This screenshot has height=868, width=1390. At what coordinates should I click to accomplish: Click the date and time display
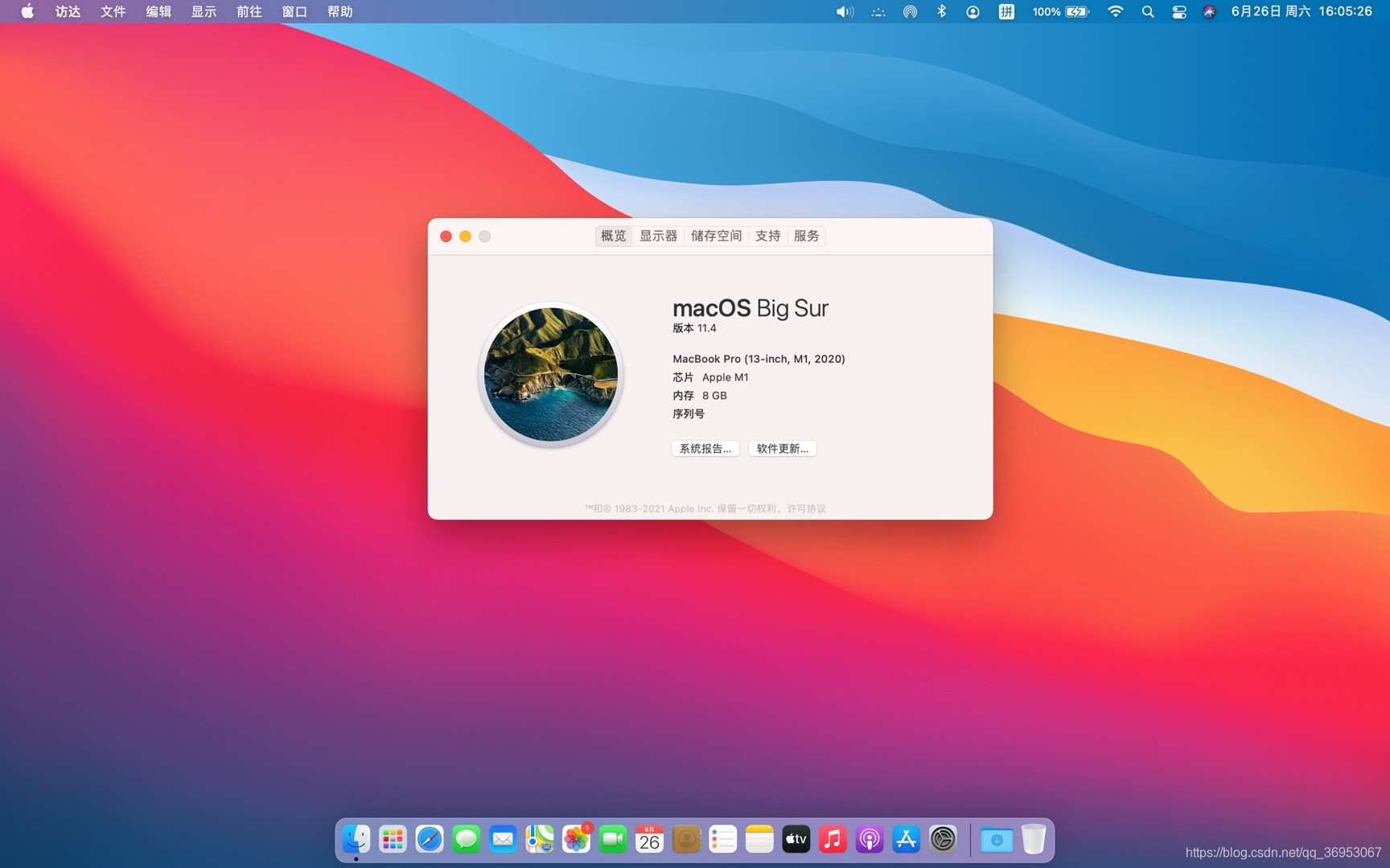point(1302,11)
